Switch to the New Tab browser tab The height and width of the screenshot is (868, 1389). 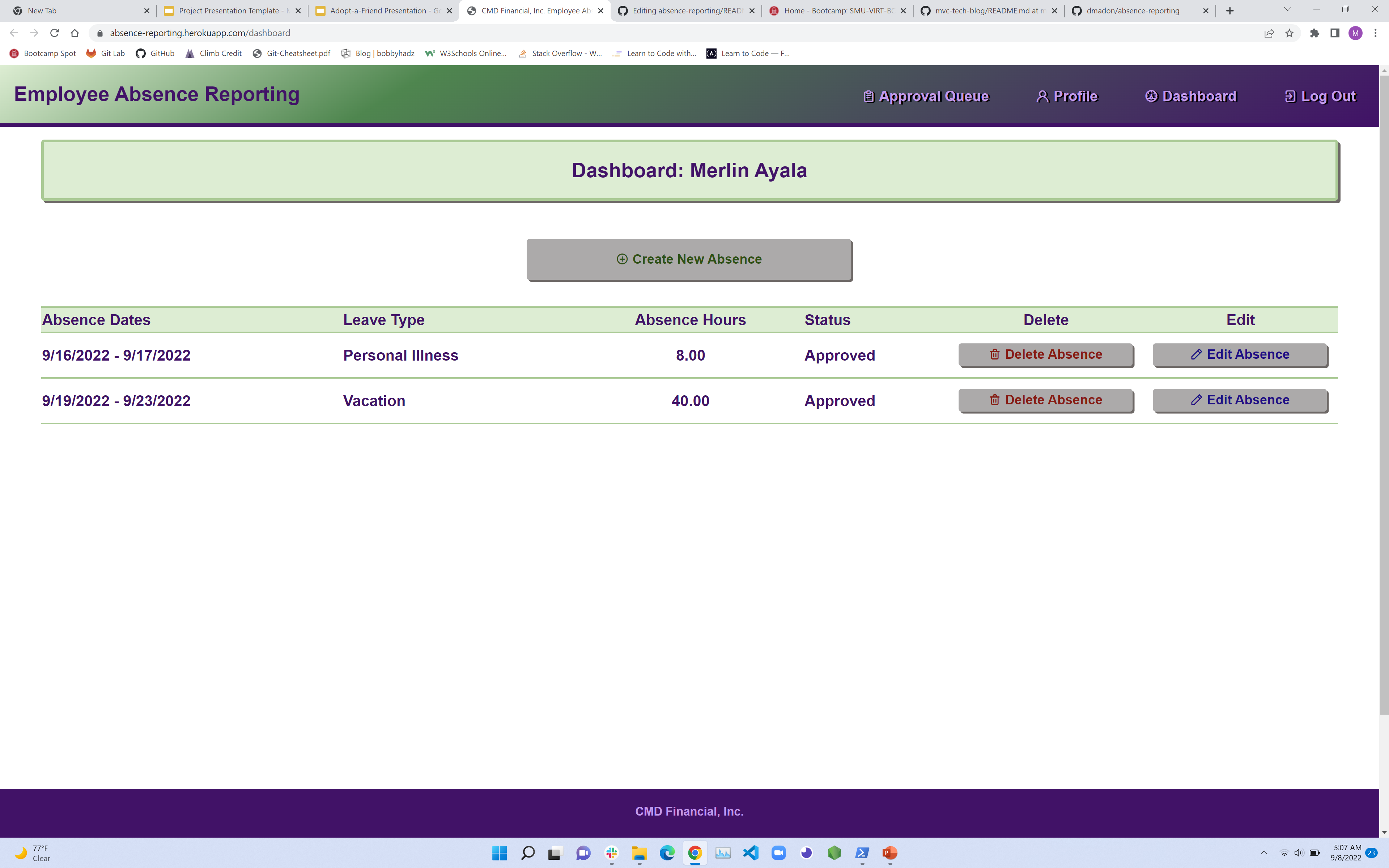click(75, 10)
